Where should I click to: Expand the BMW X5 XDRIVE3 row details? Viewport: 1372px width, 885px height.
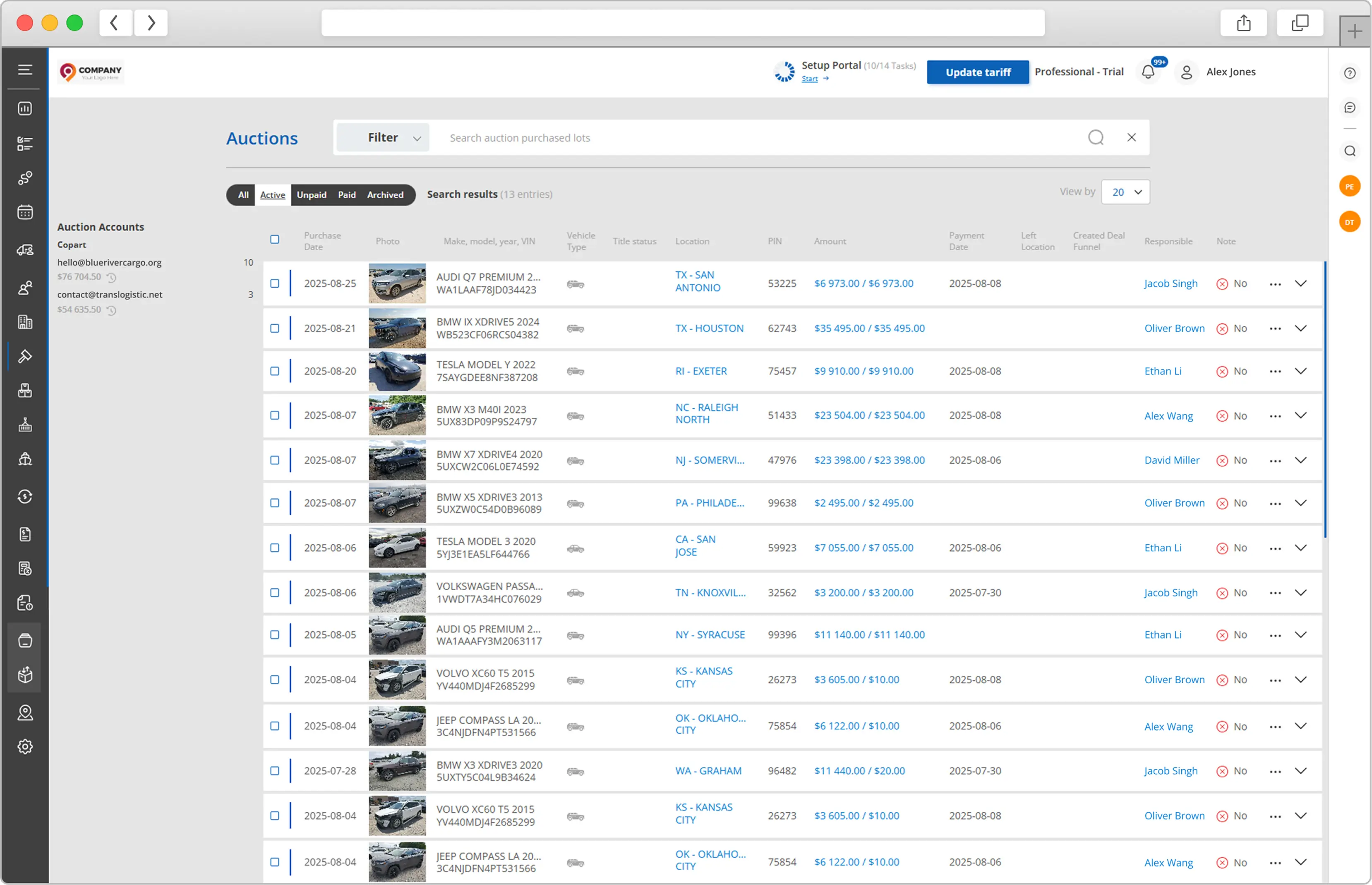click(x=1300, y=503)
